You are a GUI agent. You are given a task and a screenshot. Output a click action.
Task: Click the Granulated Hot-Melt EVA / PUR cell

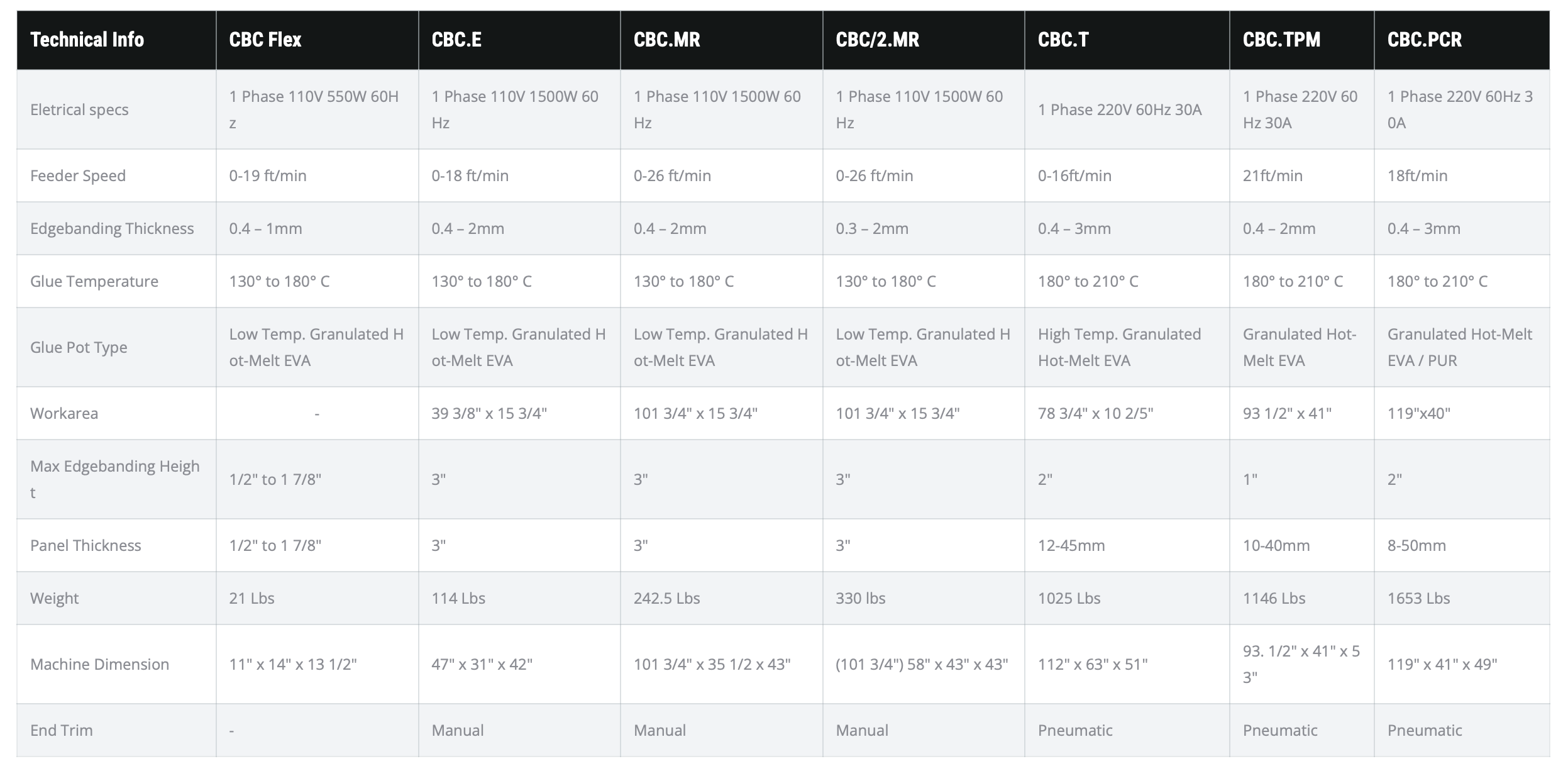pos(1459,347)
